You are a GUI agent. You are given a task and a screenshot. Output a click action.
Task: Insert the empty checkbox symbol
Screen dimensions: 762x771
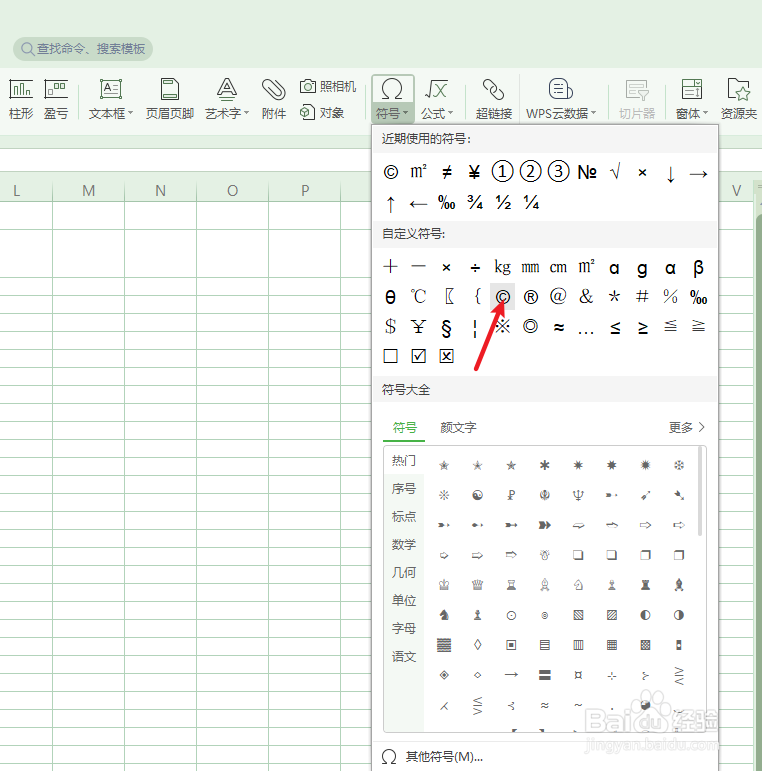[390, 356]
